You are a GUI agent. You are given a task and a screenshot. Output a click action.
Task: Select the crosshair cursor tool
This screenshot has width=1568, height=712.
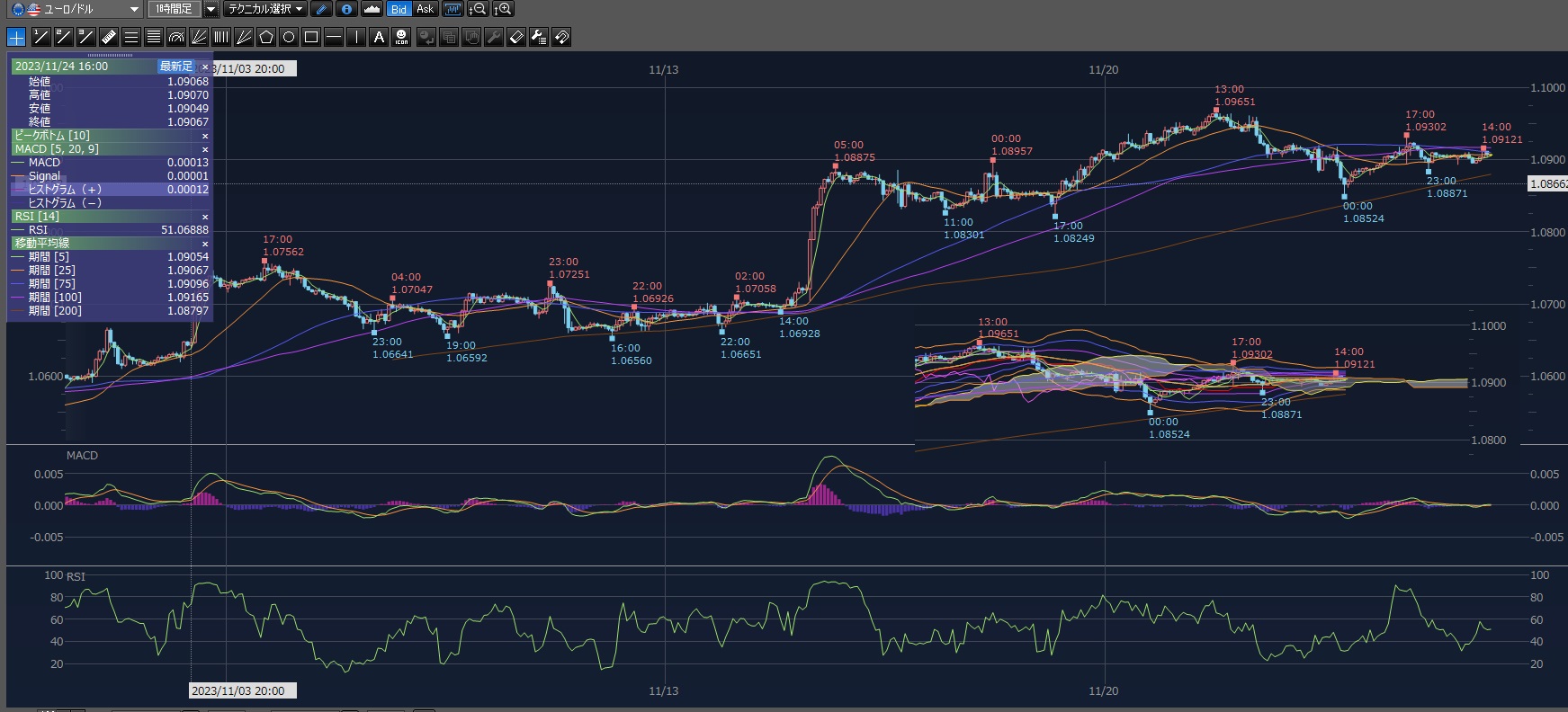tap(16, 37)
